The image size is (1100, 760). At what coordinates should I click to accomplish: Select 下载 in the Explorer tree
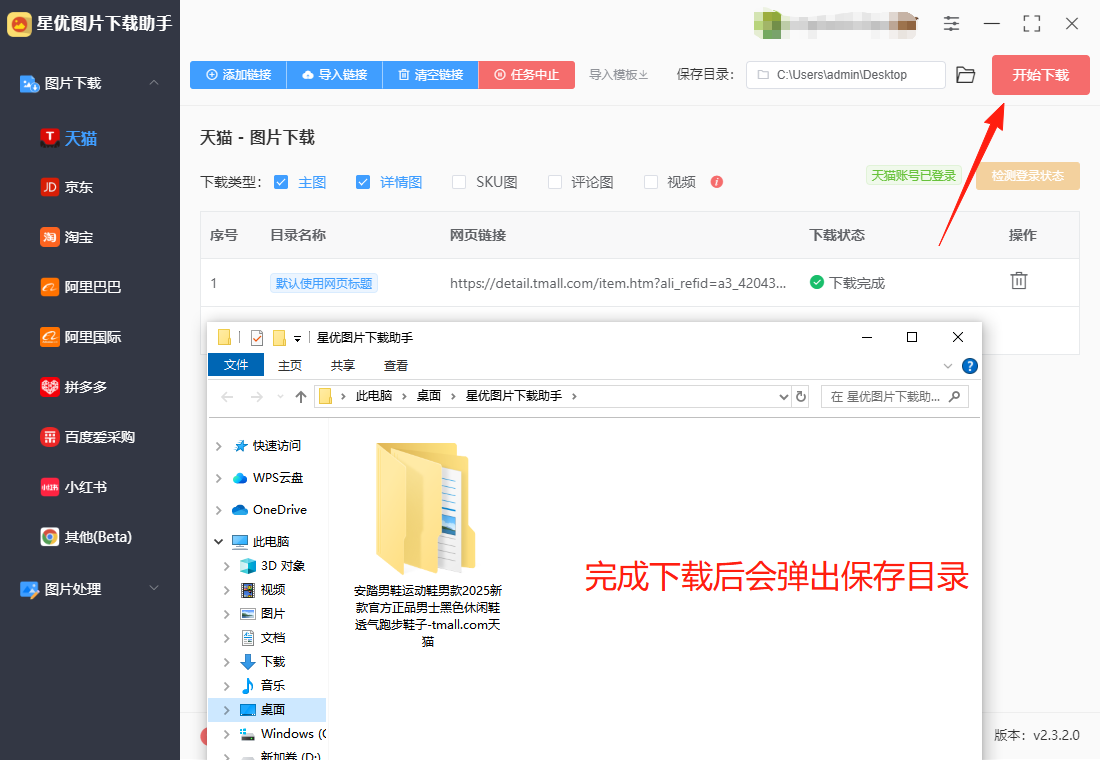[273, 662]
